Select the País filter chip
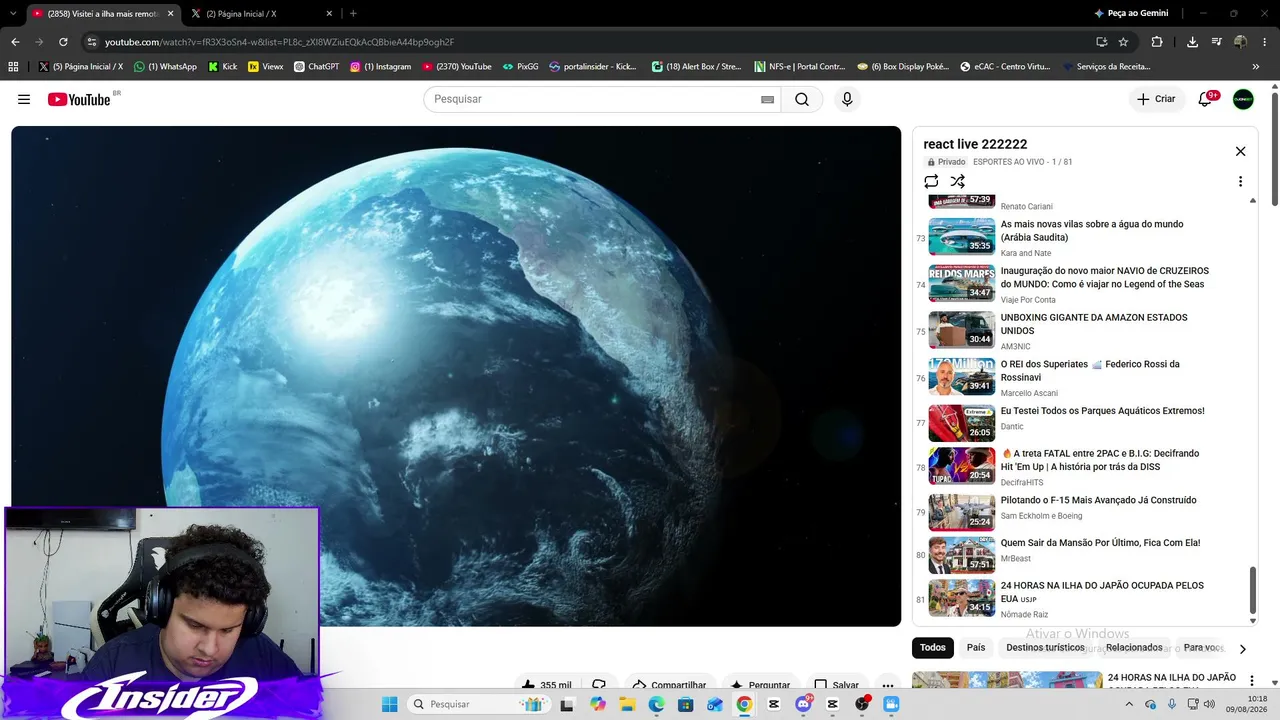This screenshot has height=720, width=1280. (976, 648)
